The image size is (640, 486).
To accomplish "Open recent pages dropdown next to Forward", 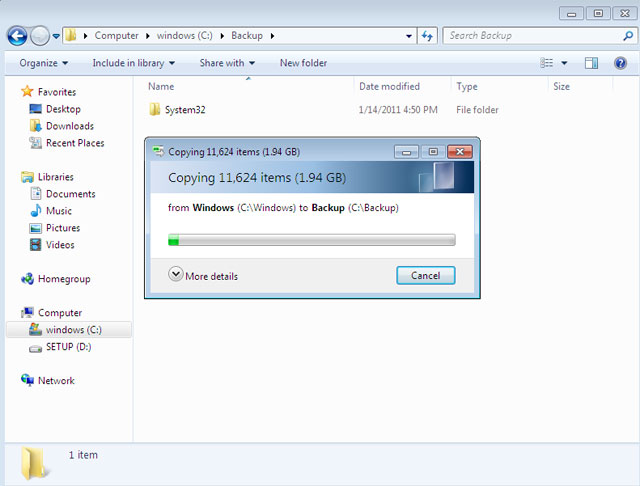I will [x=56, y=36].
